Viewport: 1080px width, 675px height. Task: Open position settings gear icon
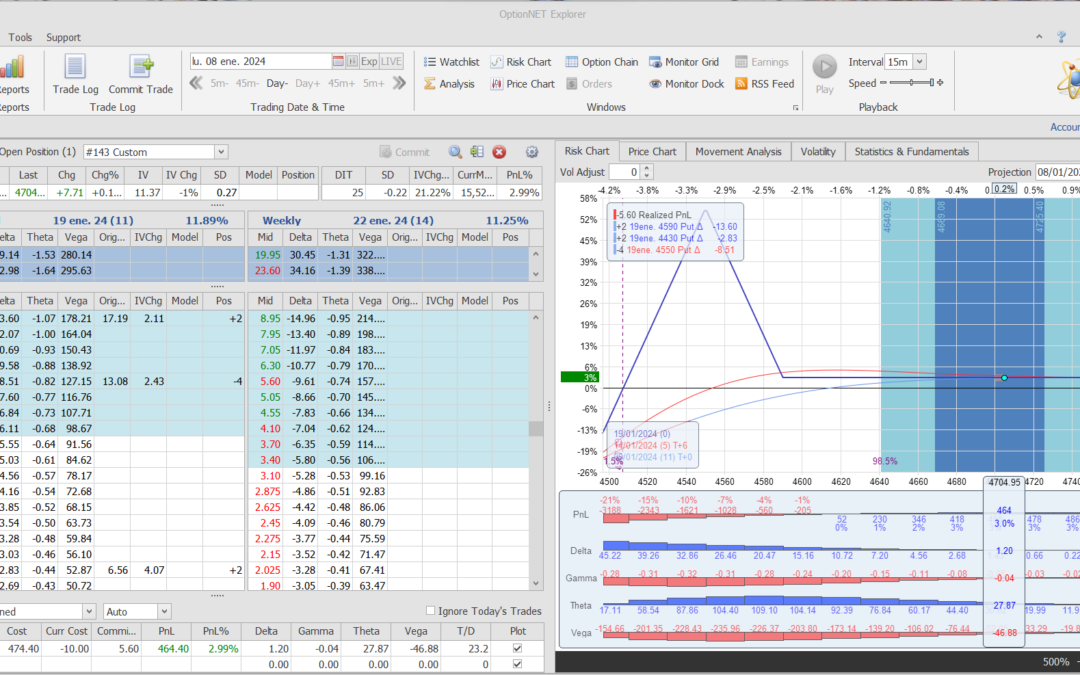(532, 152)
